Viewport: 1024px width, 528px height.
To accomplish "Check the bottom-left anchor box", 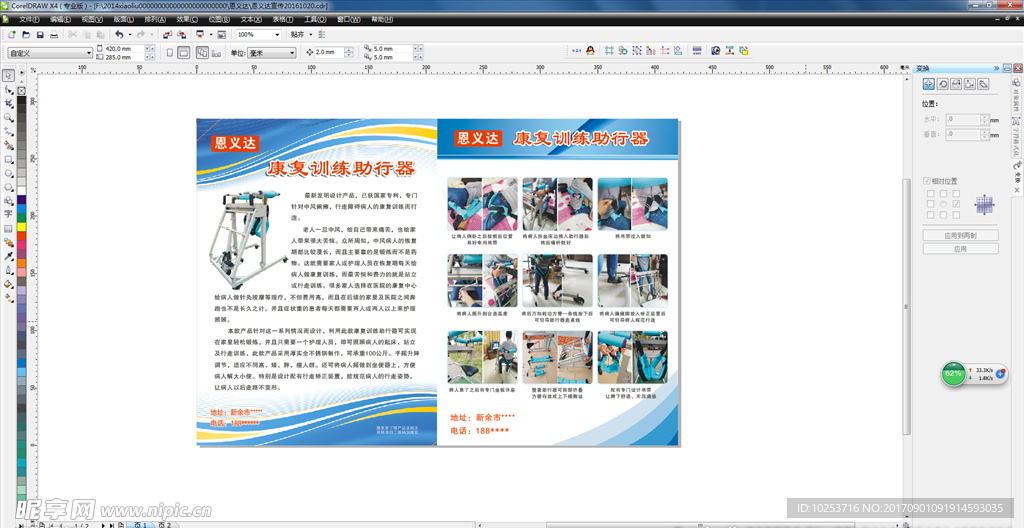I will click(931, 215).
